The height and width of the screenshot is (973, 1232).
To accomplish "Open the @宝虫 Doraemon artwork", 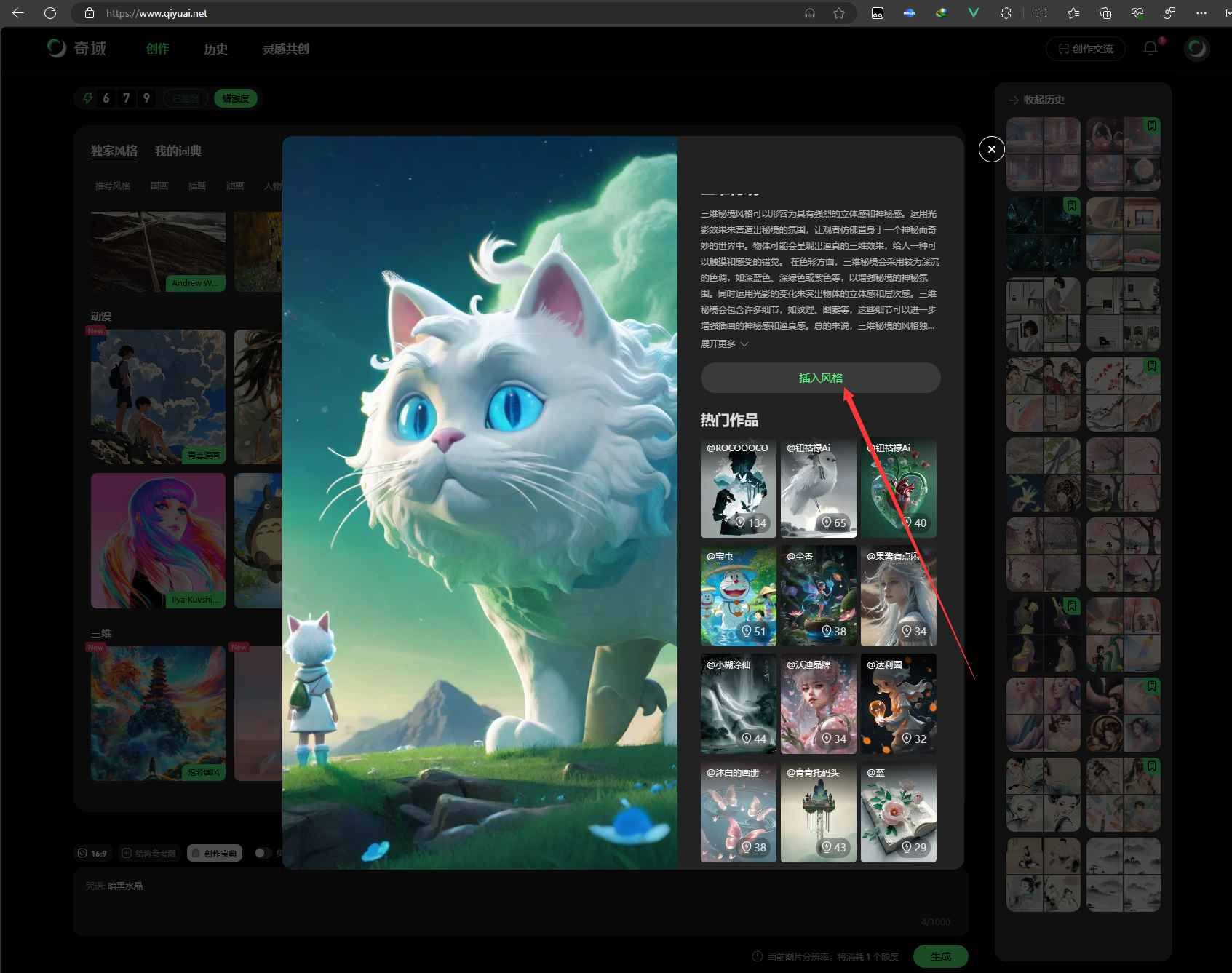I will 738,596.
